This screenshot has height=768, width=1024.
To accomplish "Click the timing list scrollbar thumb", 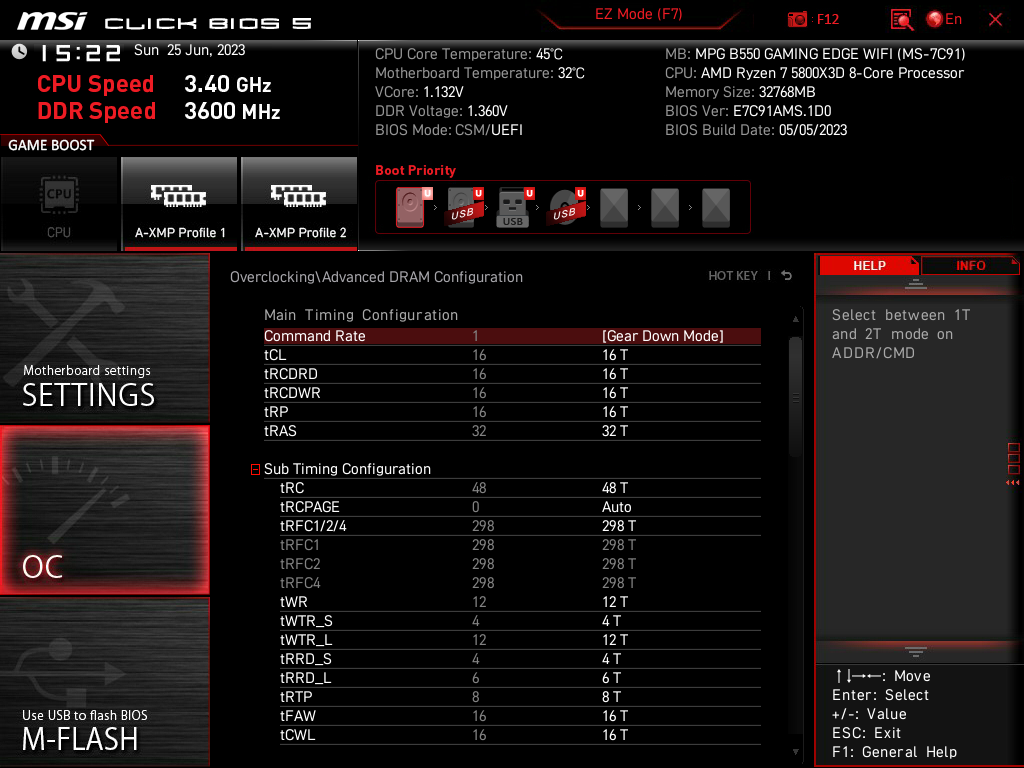I will point(795,397).
